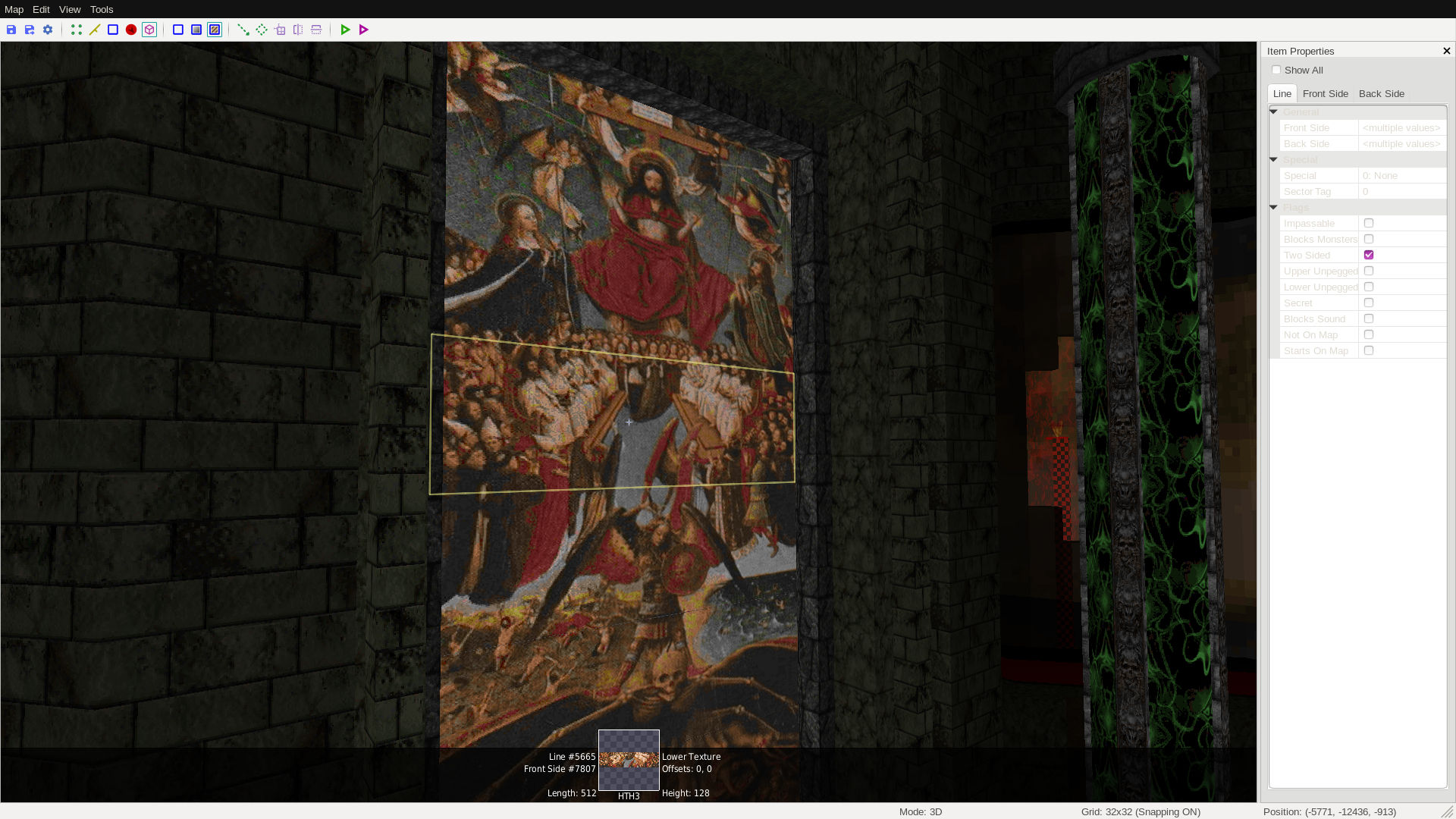Switch to the Front Side tab
This screenshot has height=819, width=1456.
coord(1325,93)
